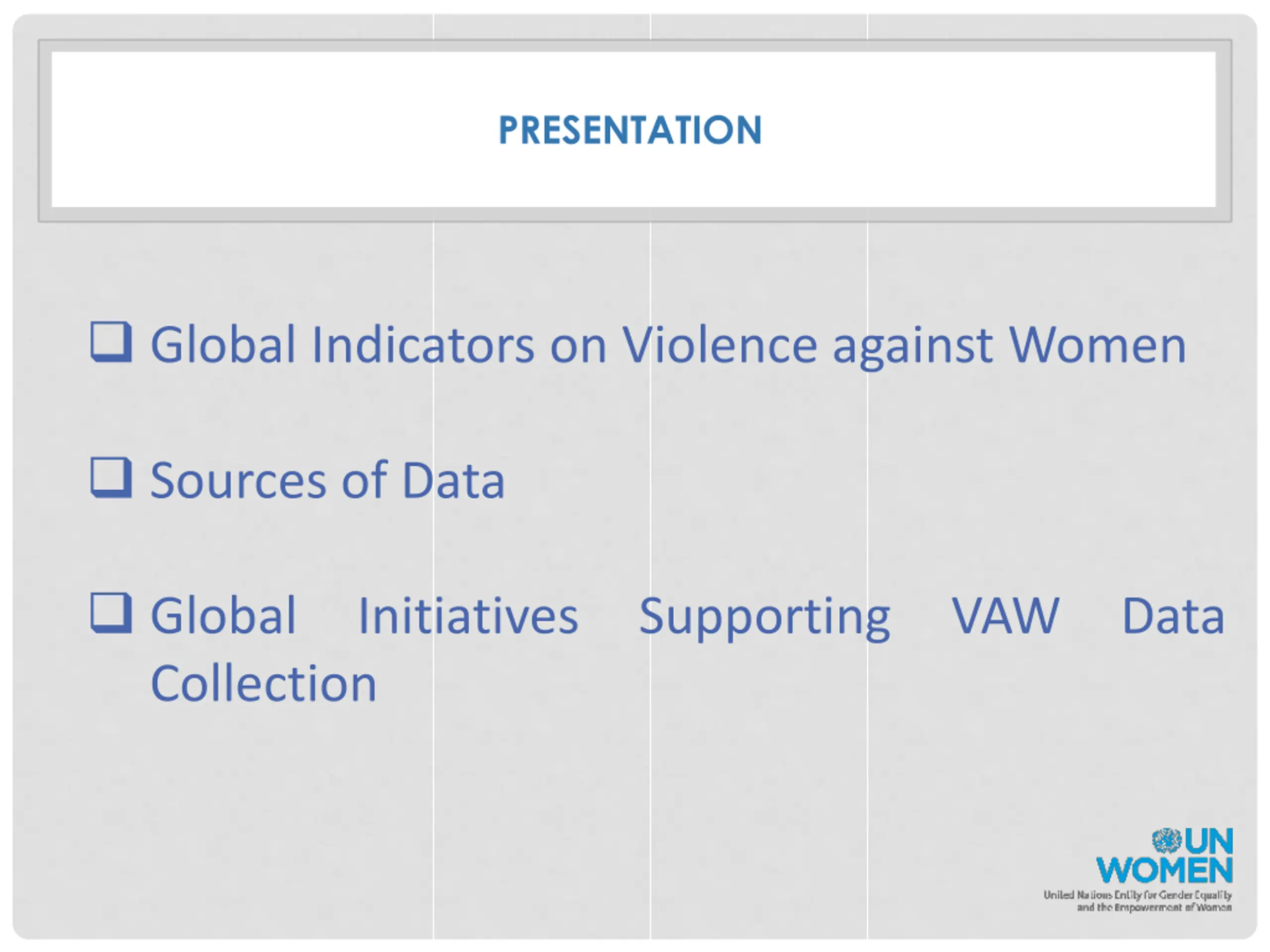The image size is (1270, 952).
Task: Click the UN emblem globe icon
Action: coord(1166,841)
